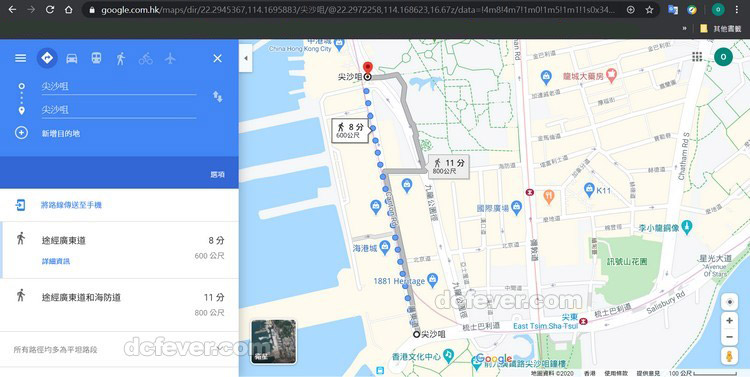Drop the Pegman for Street View

(x=729, y=356)
